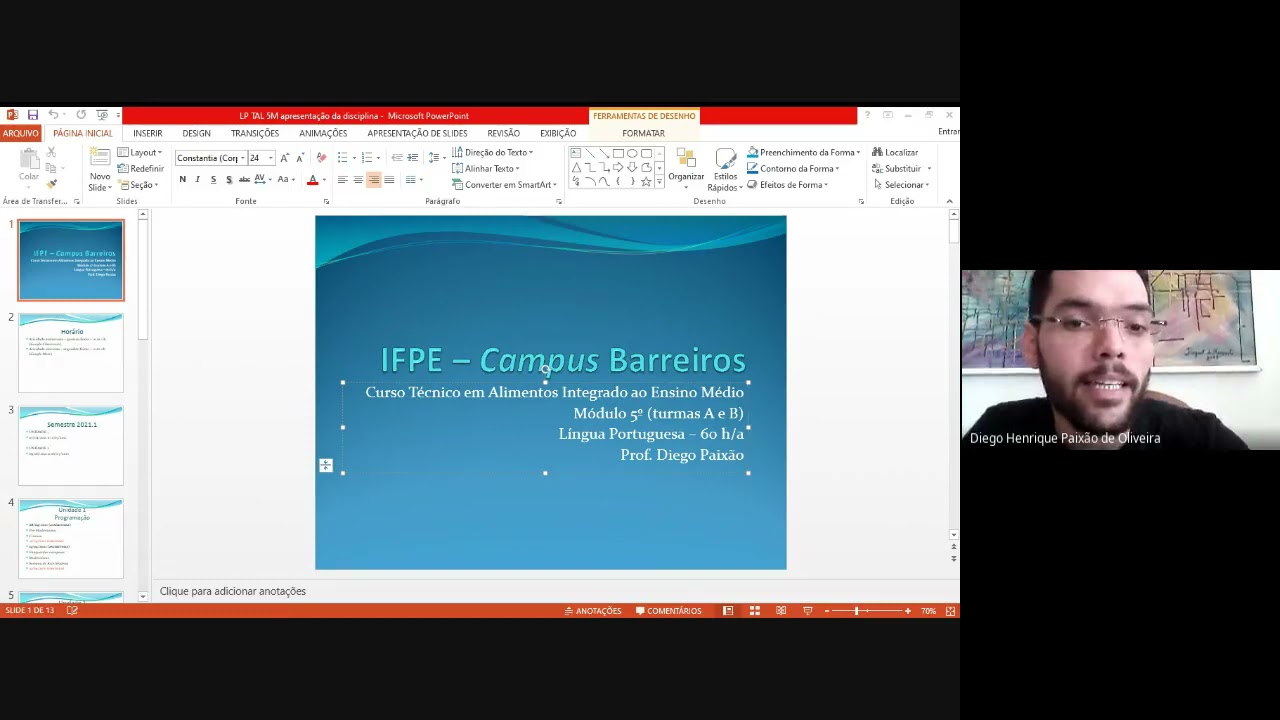Expand the Layout dropdown
The image size is (1280, 720).
[x=140, y=153]
